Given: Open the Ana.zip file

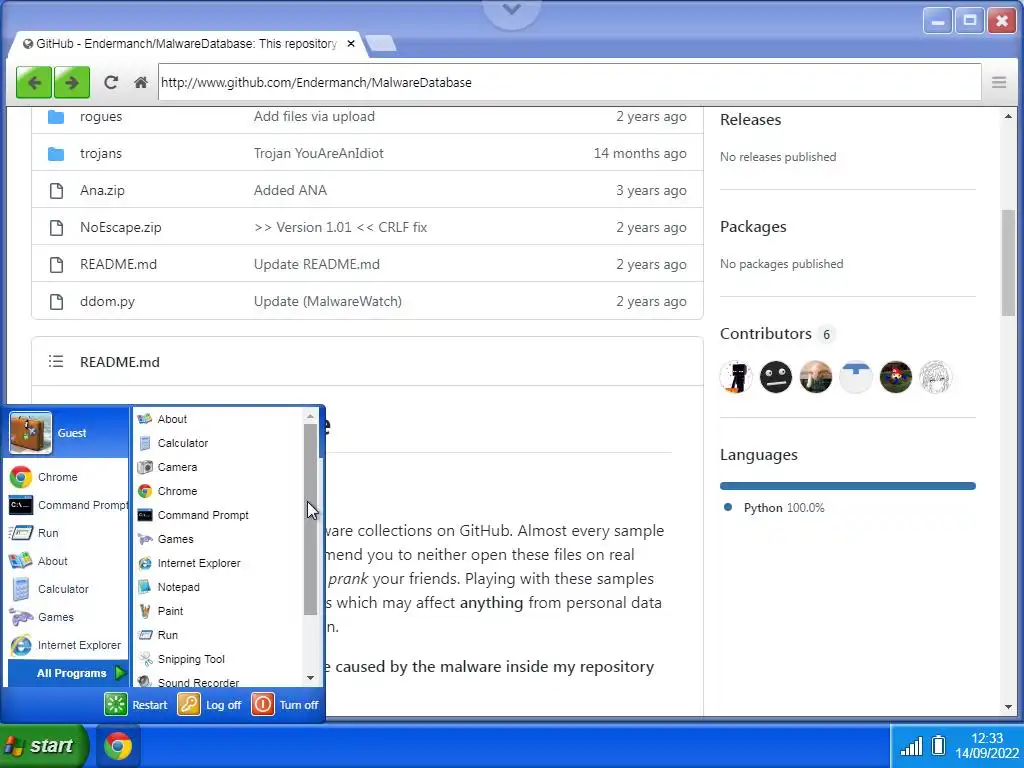Looking at the screenshot, I should point(102,191).
